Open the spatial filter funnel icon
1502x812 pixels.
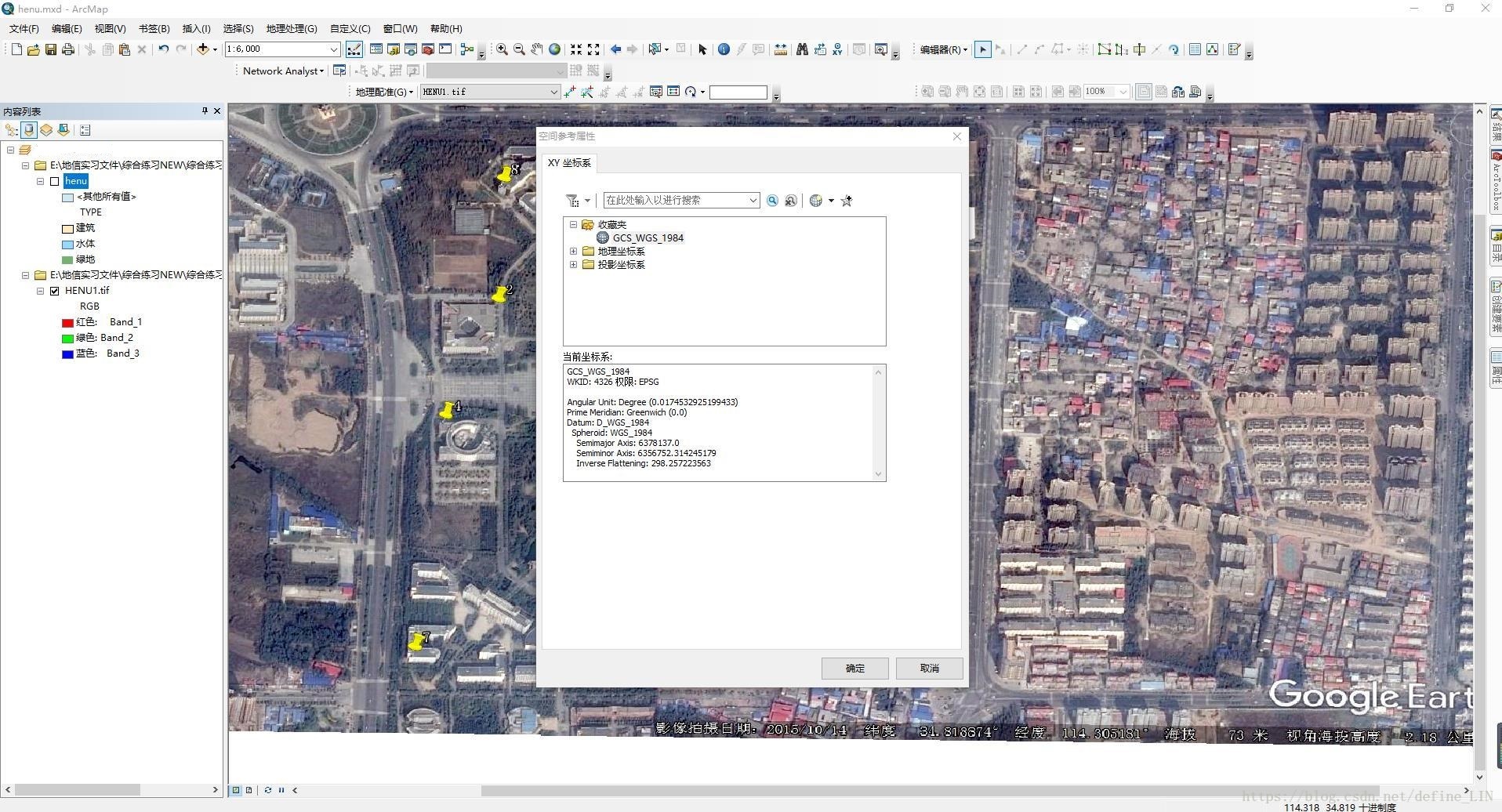[573, 201]
